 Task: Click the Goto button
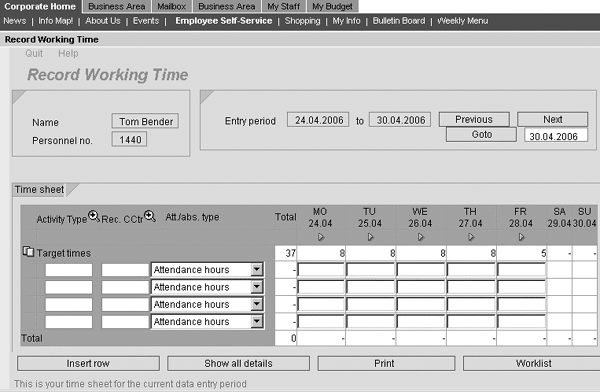(481, 135)
